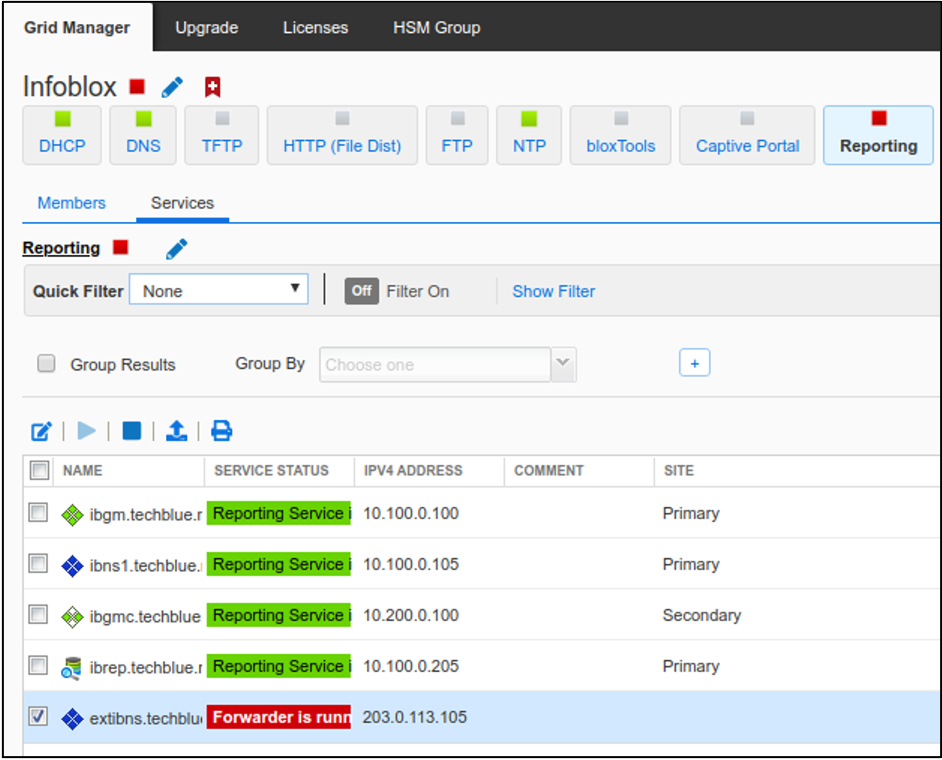The image size is (942, 760).
Task: Click the grid master icon for ibgm.techblue
Action: 72,515
